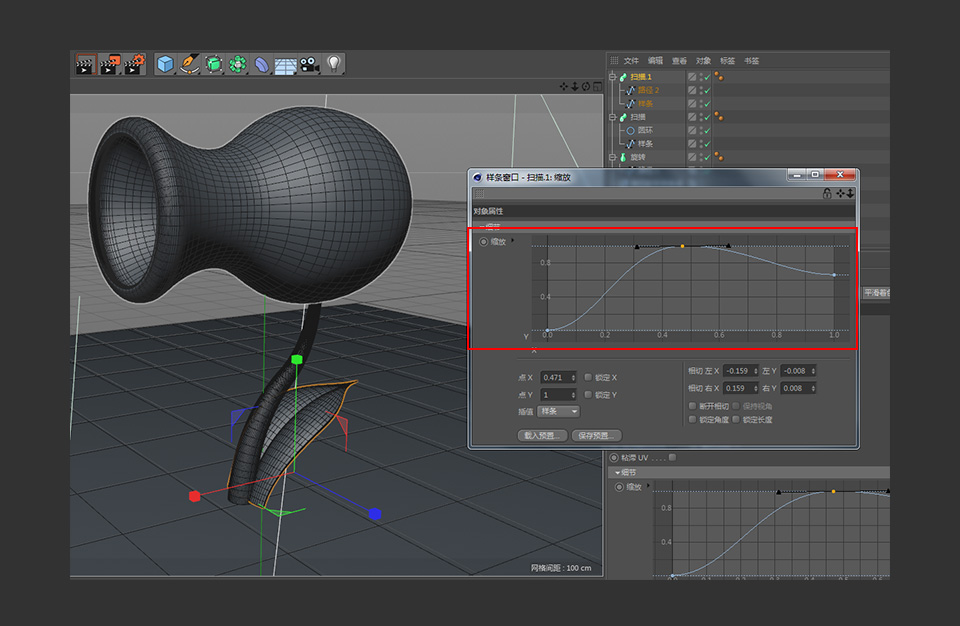Click 点 Y value stepper arrows
Screen dimensions: 960x626
click(x=573, y=395)
